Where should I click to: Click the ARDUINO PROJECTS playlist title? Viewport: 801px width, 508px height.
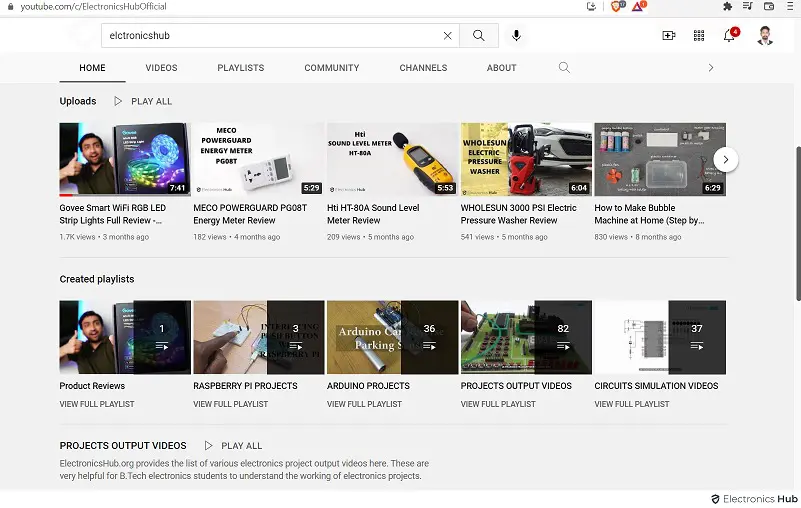pyautogui.click(x=368, y=386)
